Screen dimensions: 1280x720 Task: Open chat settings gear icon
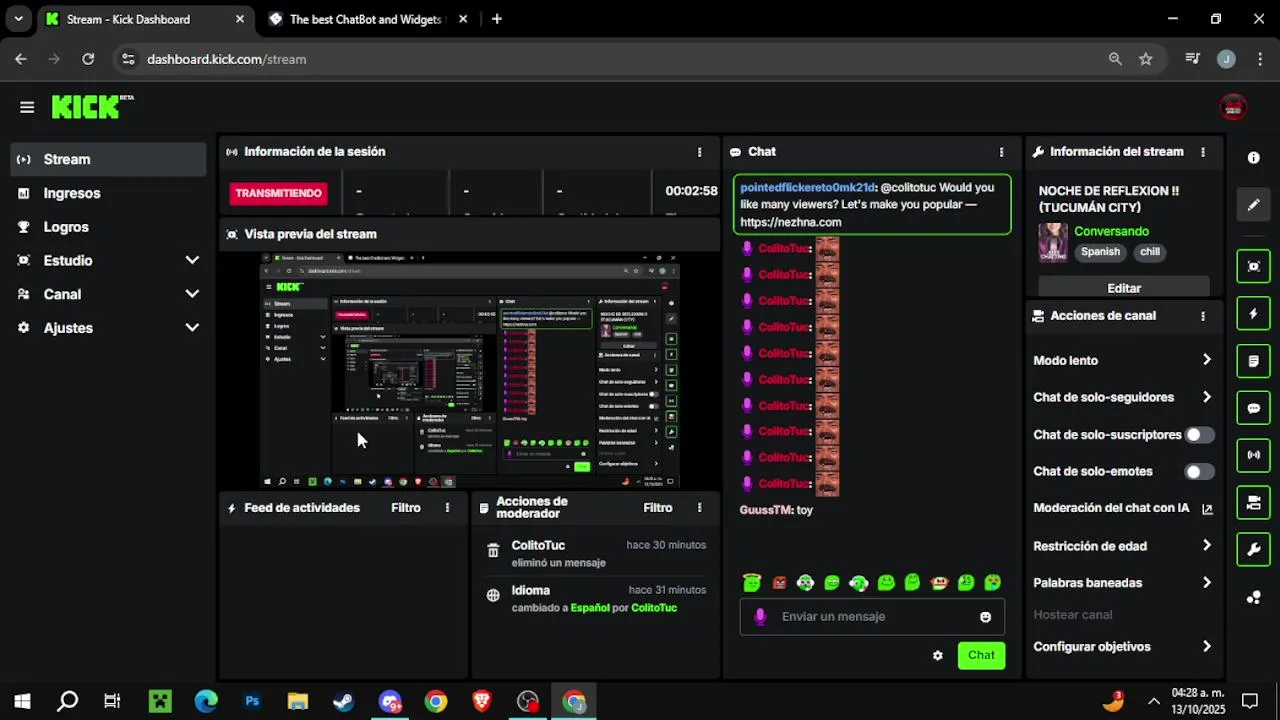click(x=938, y=656)
